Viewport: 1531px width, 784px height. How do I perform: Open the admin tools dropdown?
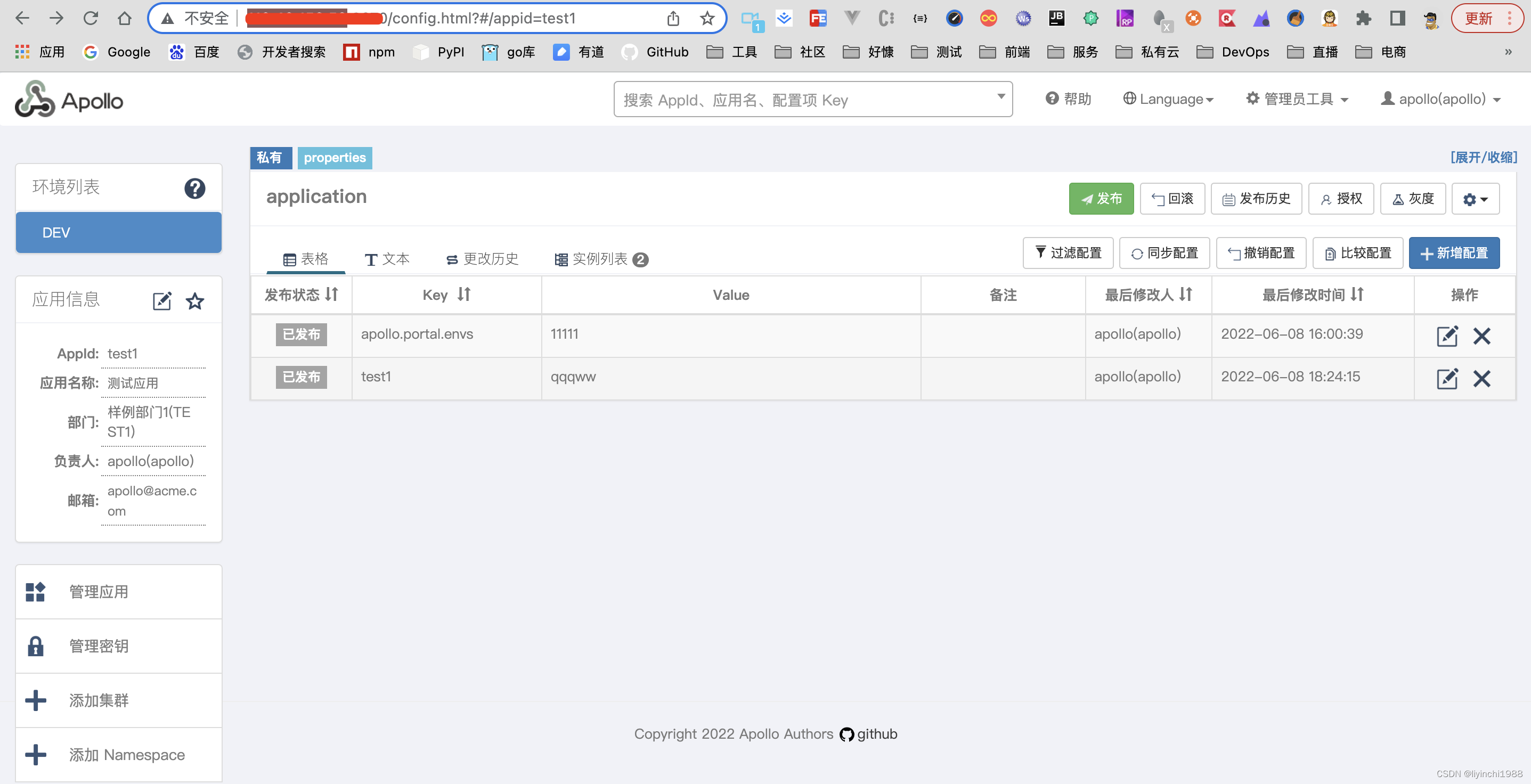pos(1297,99)
